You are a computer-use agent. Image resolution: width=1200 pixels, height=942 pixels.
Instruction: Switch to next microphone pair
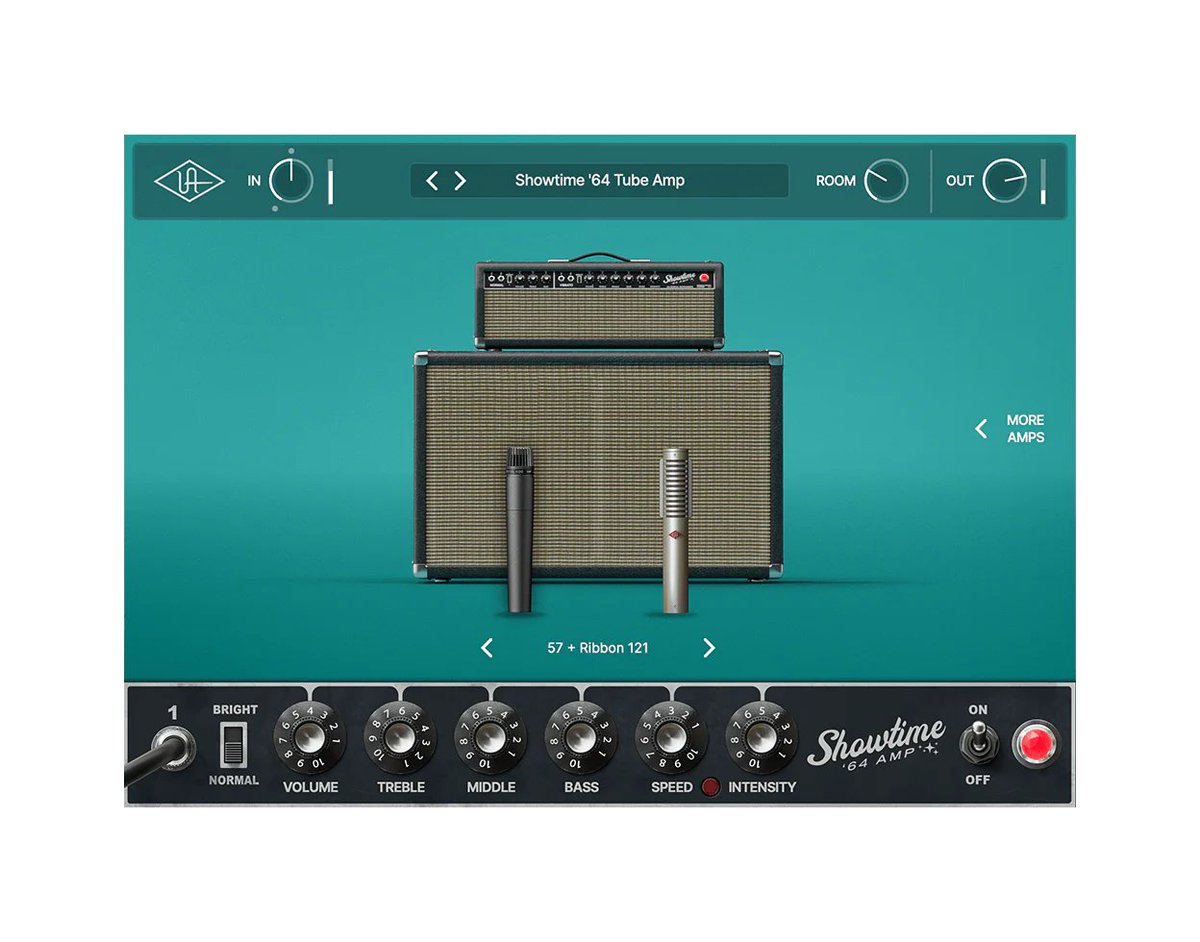point(709,648)
